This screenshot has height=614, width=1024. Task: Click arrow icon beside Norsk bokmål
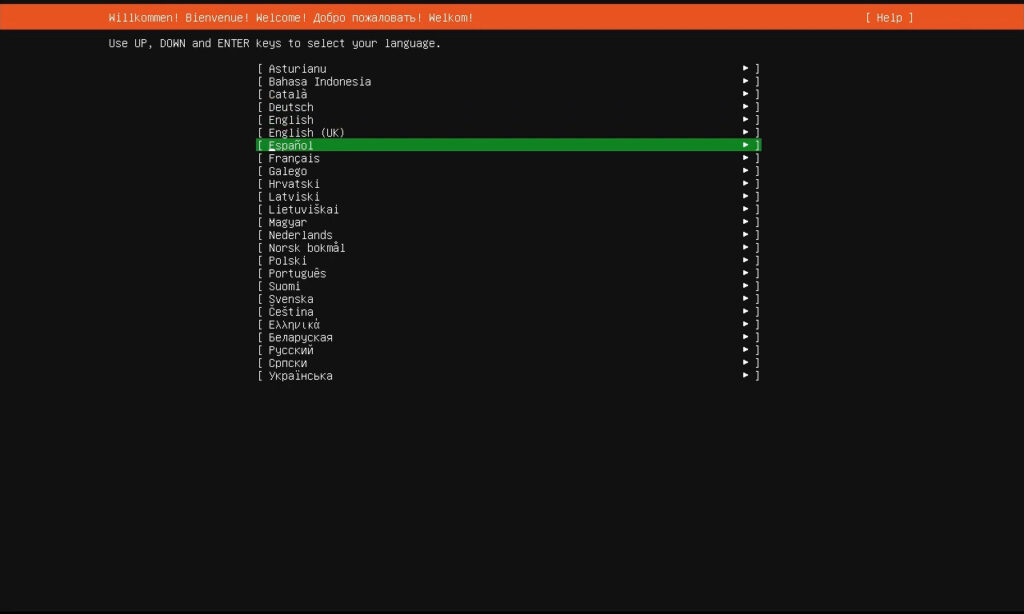(x=746, y=248)
